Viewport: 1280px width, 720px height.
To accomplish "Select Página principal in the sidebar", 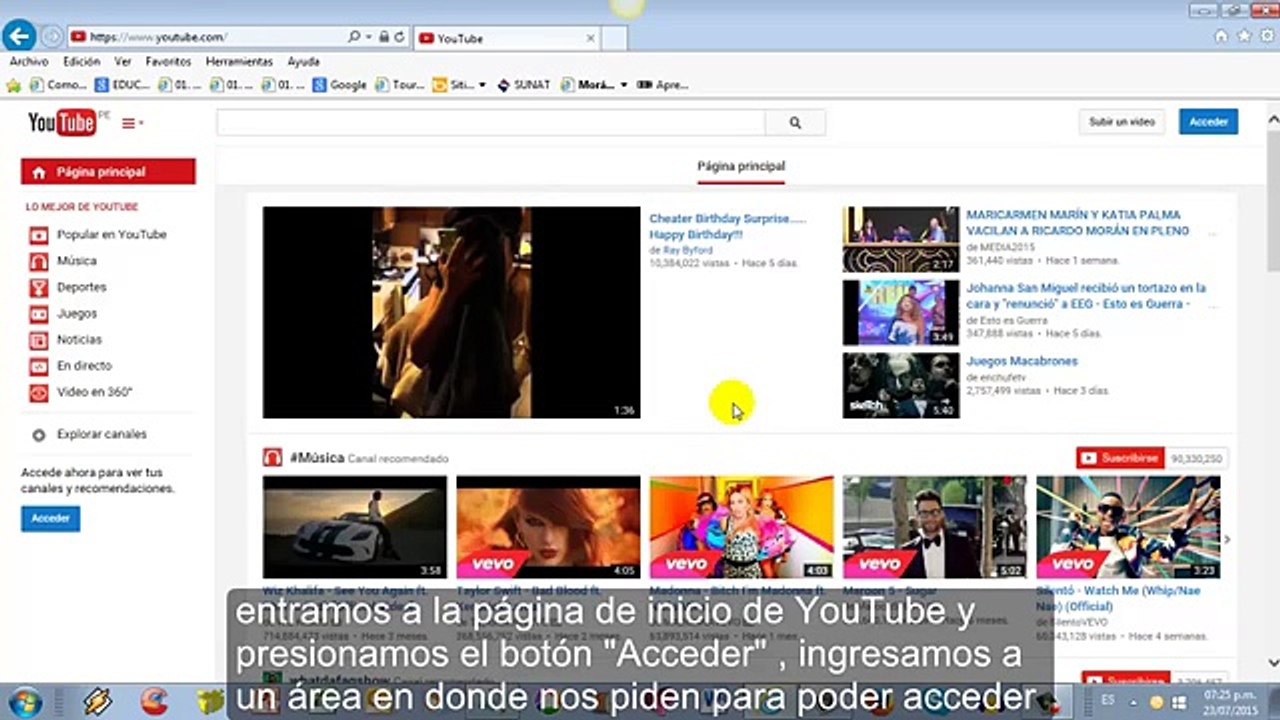I will (x=108, y=172).
